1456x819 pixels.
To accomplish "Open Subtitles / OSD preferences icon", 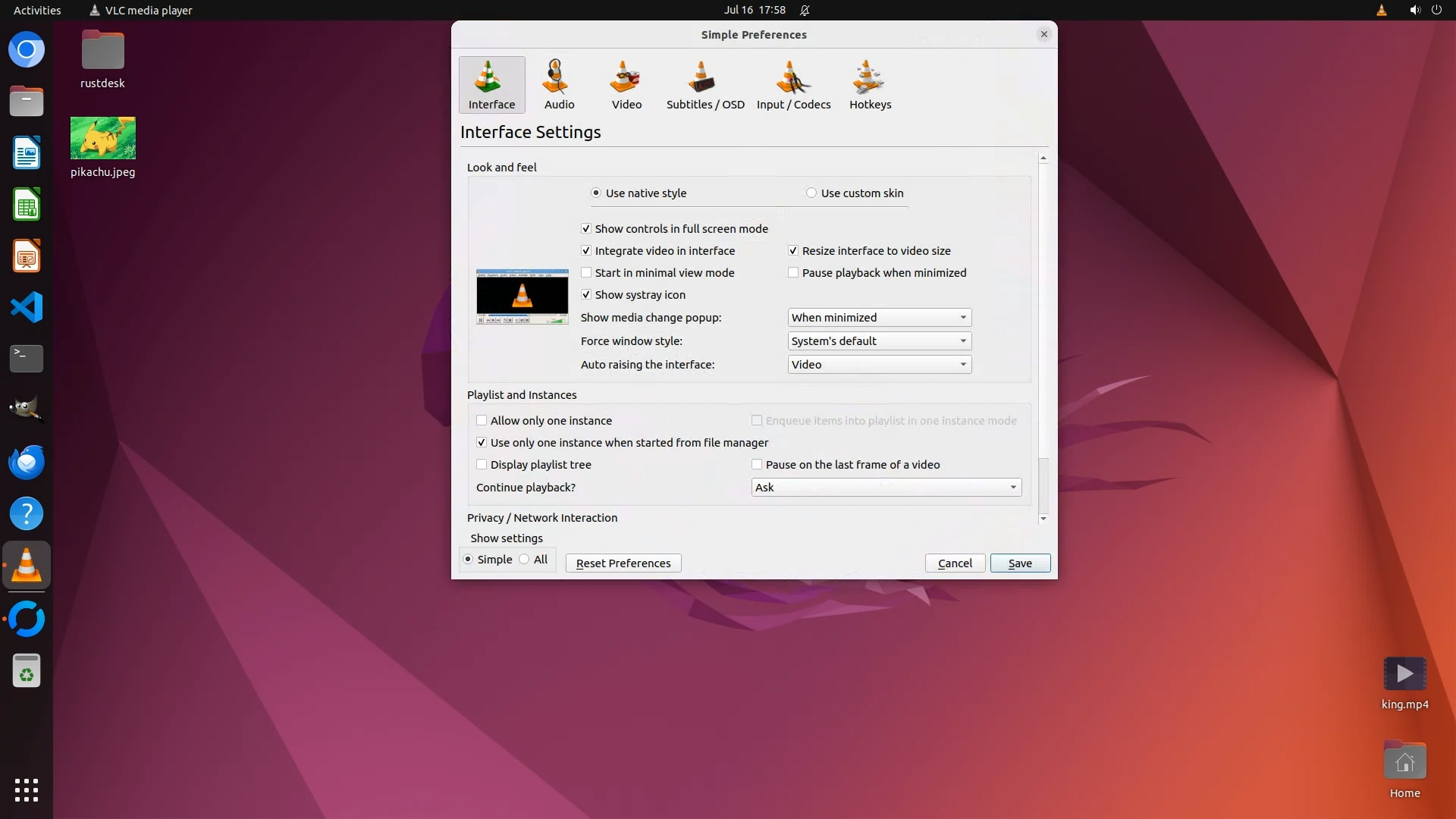I will point(704,83).
